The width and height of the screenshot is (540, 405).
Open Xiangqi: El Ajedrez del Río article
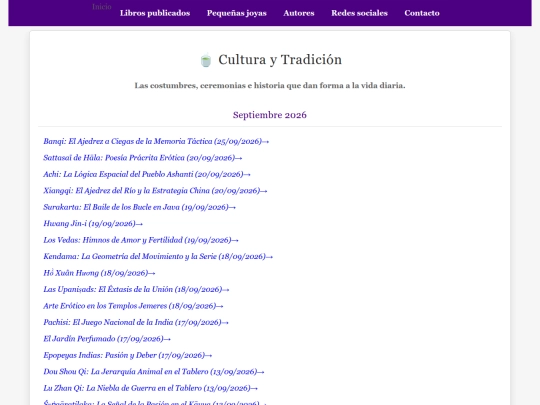[x=155, y=191]
